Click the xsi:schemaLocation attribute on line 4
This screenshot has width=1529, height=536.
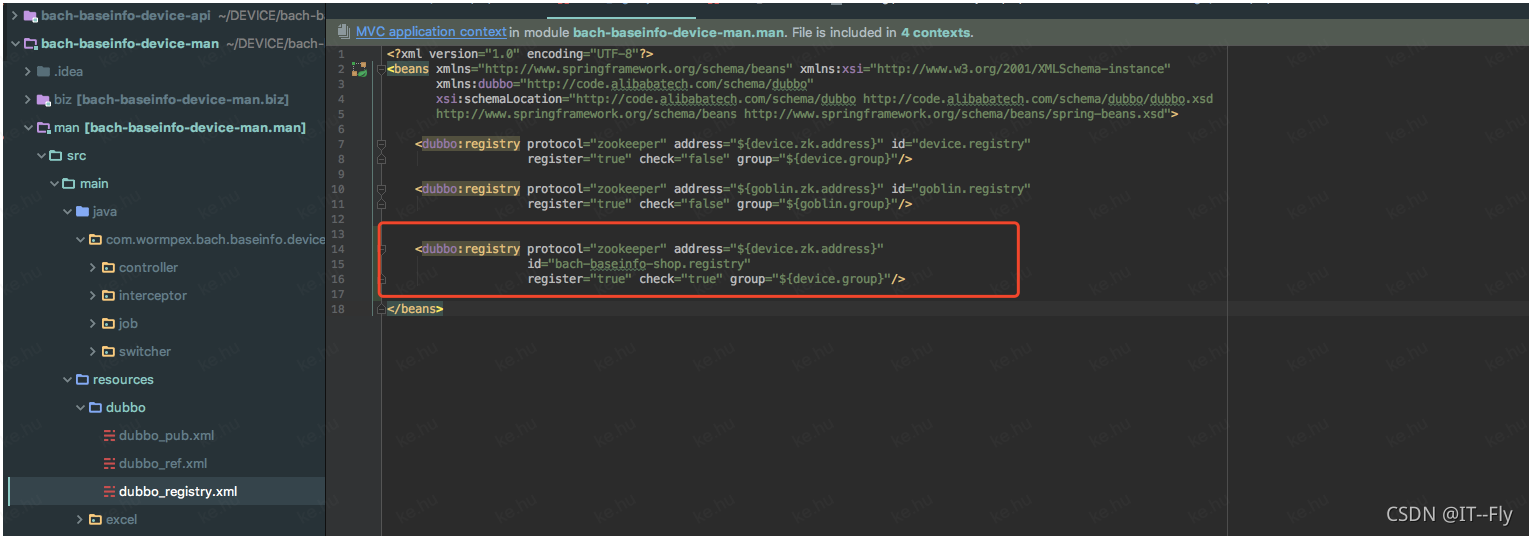pos(497,99)
